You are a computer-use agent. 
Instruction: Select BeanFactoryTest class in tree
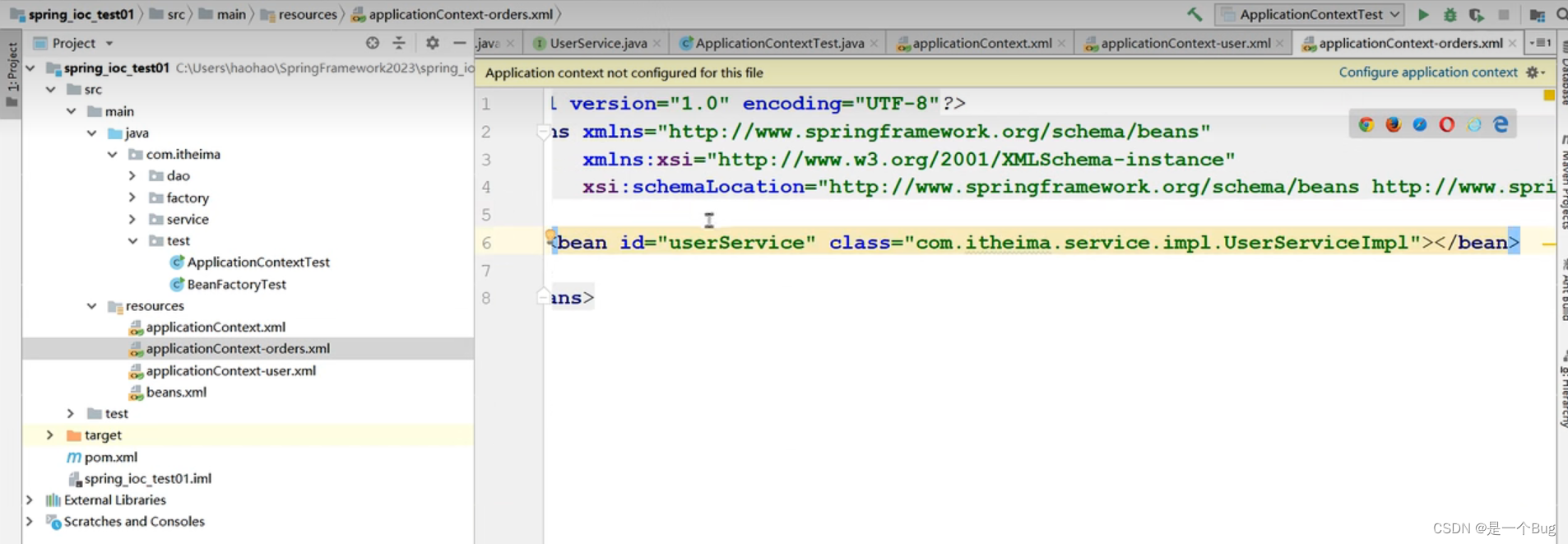[x=227, y=284]
